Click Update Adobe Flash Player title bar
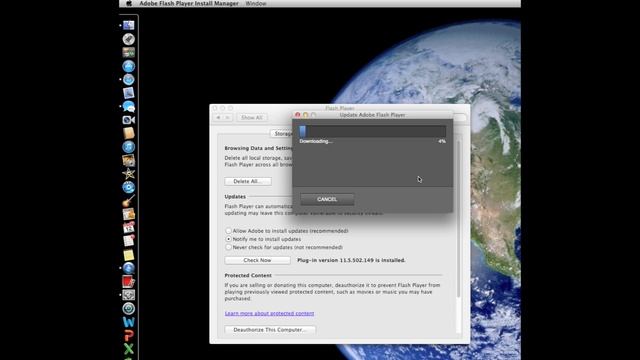The image size is (640, 360). pos(372,115)
